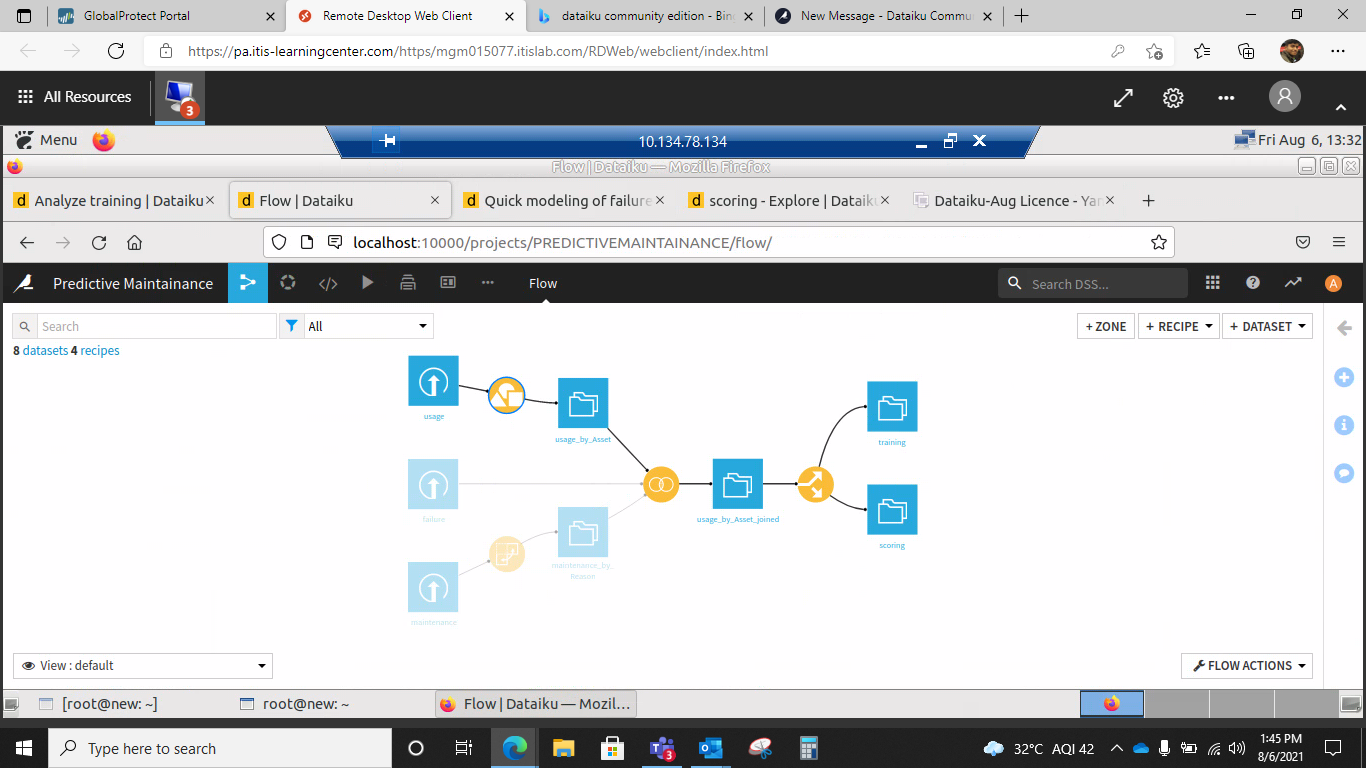Select the Jobs play icon in navbar
Screen dimensions: 1366x768
click(367, 283)
